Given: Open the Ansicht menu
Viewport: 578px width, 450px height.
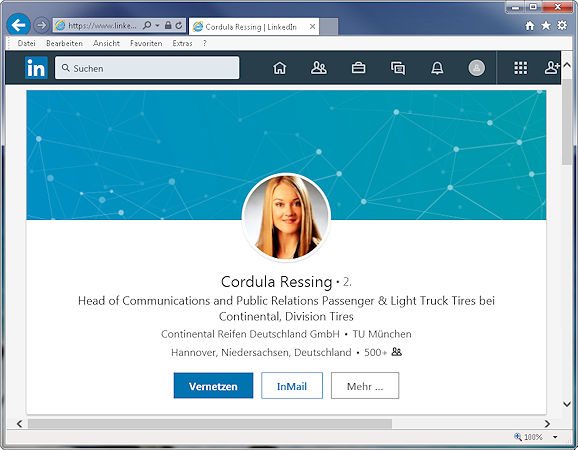Looking at the screenshot, I should pyautogui.click(x=106, y=43).
